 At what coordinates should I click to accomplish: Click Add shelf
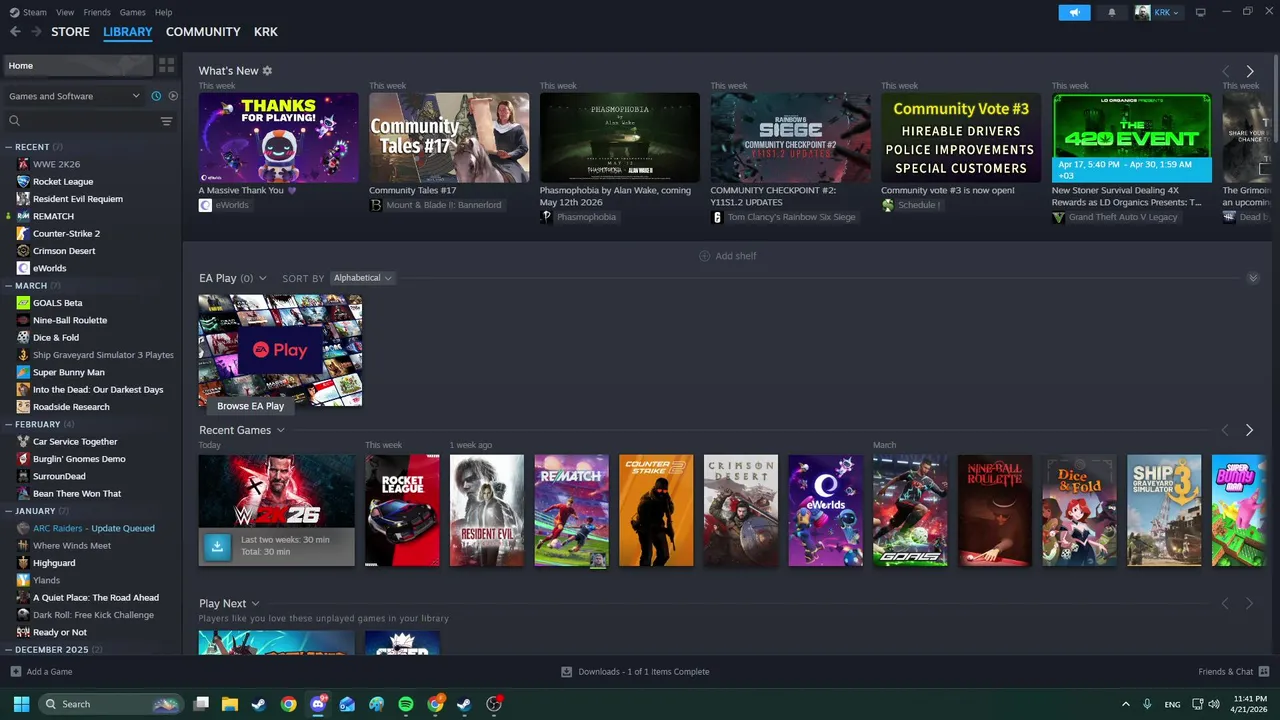pyautogui.click(x=728, y=256)
